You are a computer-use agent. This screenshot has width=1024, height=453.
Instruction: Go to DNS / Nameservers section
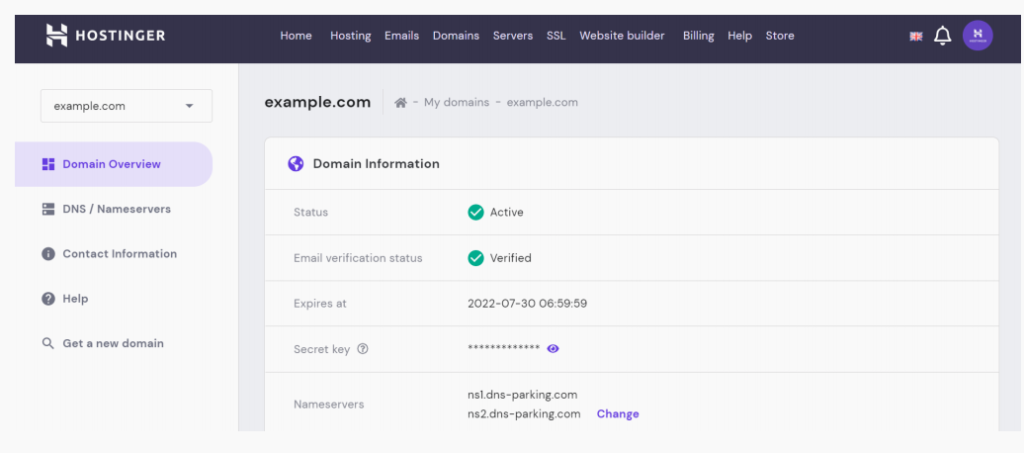tap(116, 209)
